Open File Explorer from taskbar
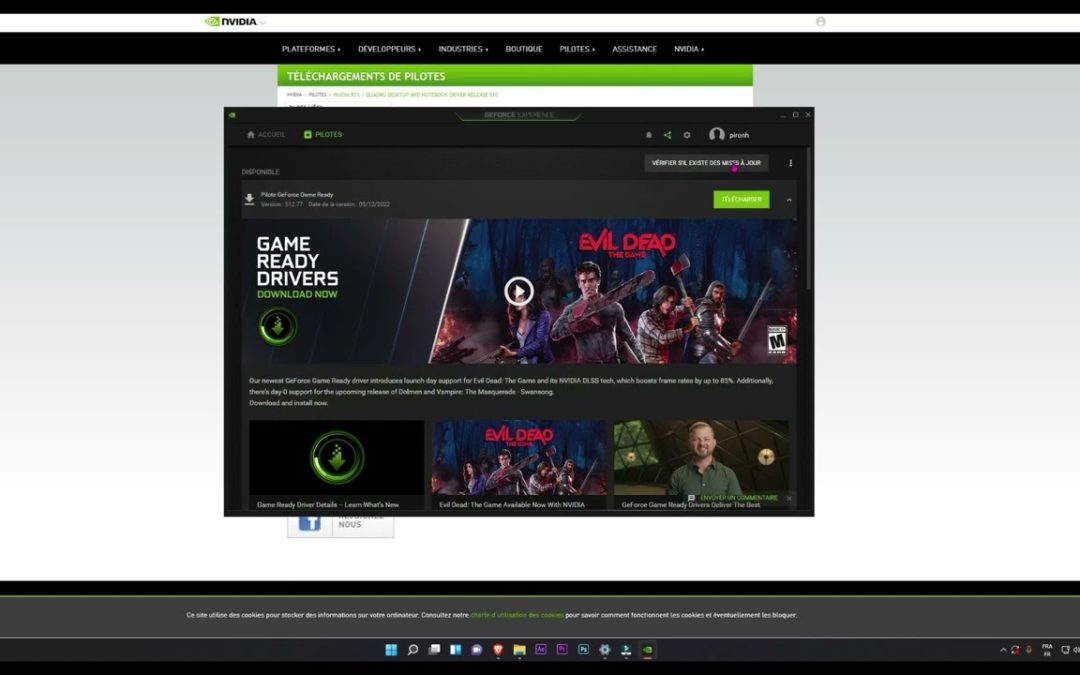This screenshot has height=675, width=1080. (519, 650)
